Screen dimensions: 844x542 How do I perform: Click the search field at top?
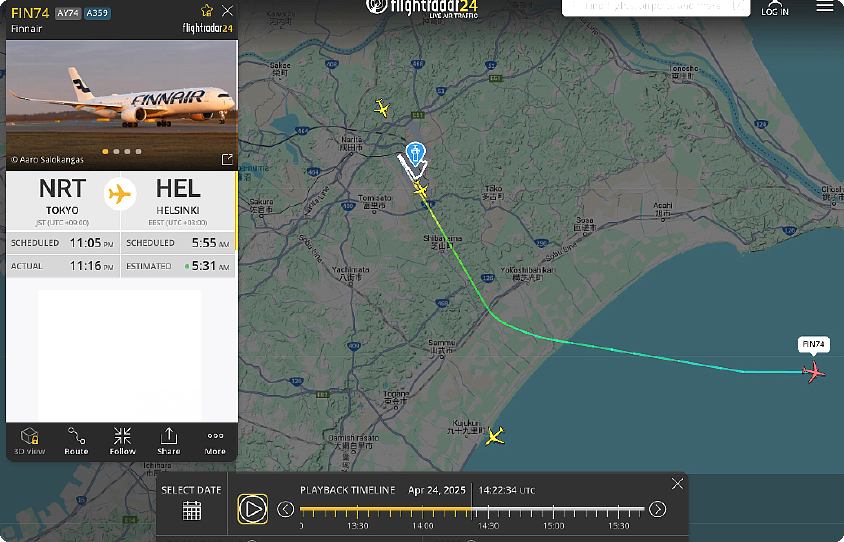[x=656, y=8]
